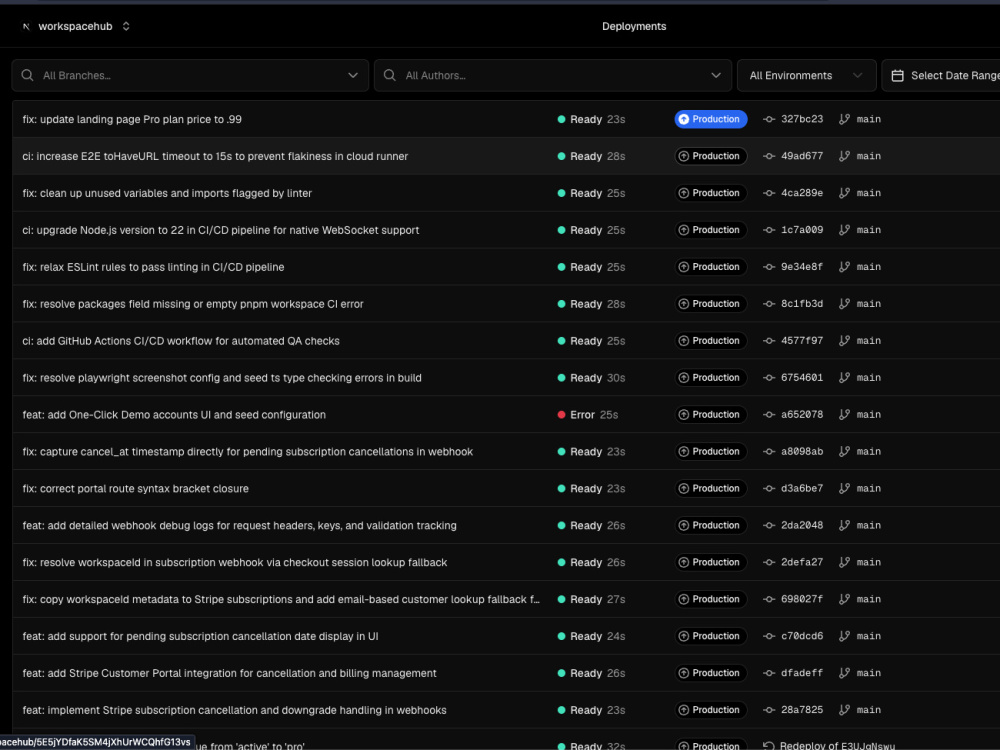Open the relax ESLint rules deployment
The height and width of the screenshot is (750, 1000).
[153, 267]
